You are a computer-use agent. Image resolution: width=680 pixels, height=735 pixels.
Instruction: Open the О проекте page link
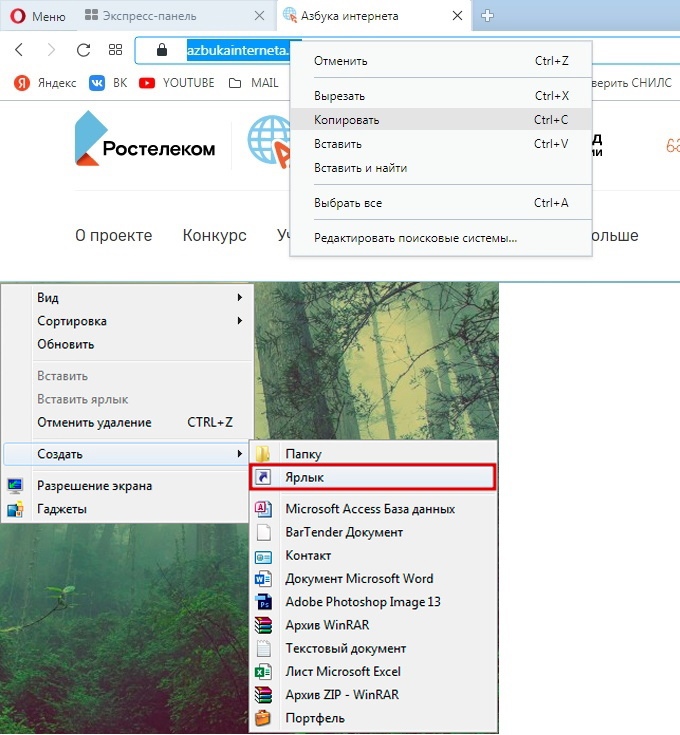point(114,236)
